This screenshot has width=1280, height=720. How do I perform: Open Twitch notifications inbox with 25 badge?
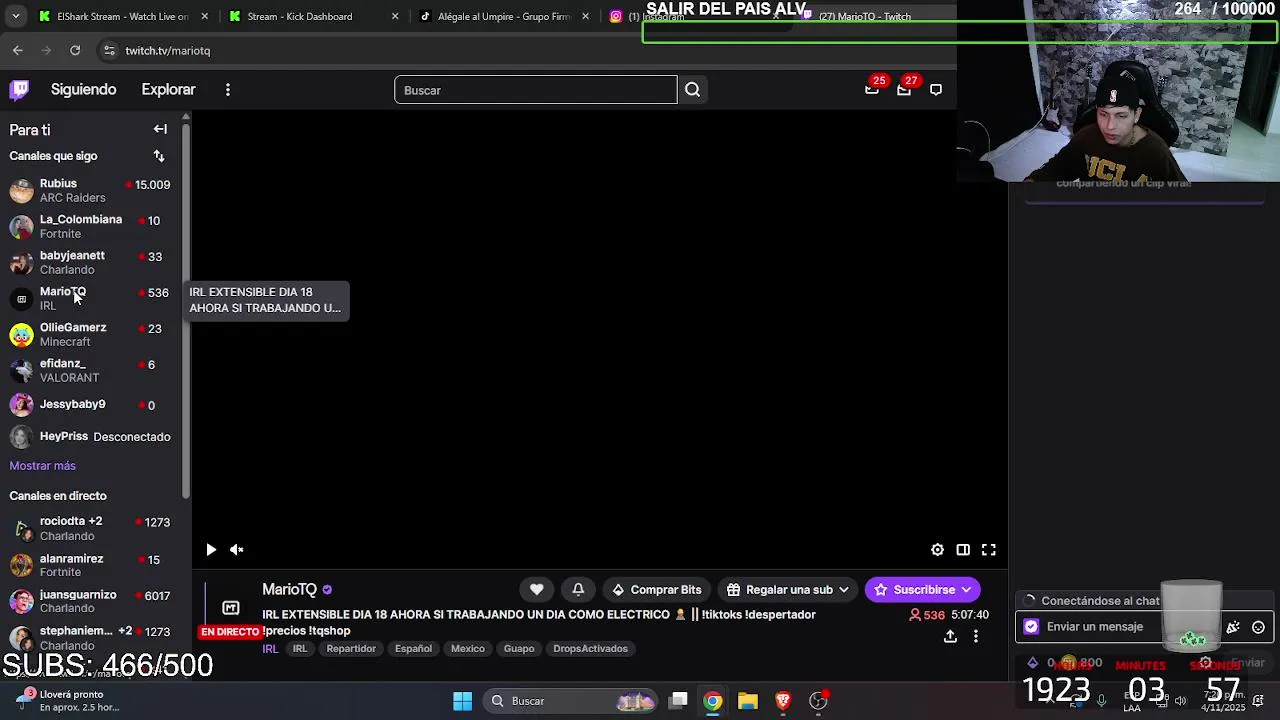pos(872,90)
